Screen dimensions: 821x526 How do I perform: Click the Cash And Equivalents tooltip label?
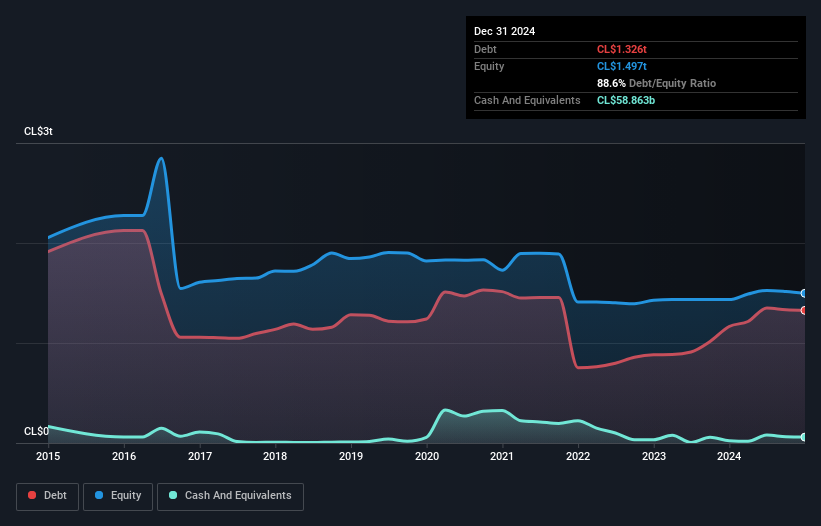[x=527, y=100]
